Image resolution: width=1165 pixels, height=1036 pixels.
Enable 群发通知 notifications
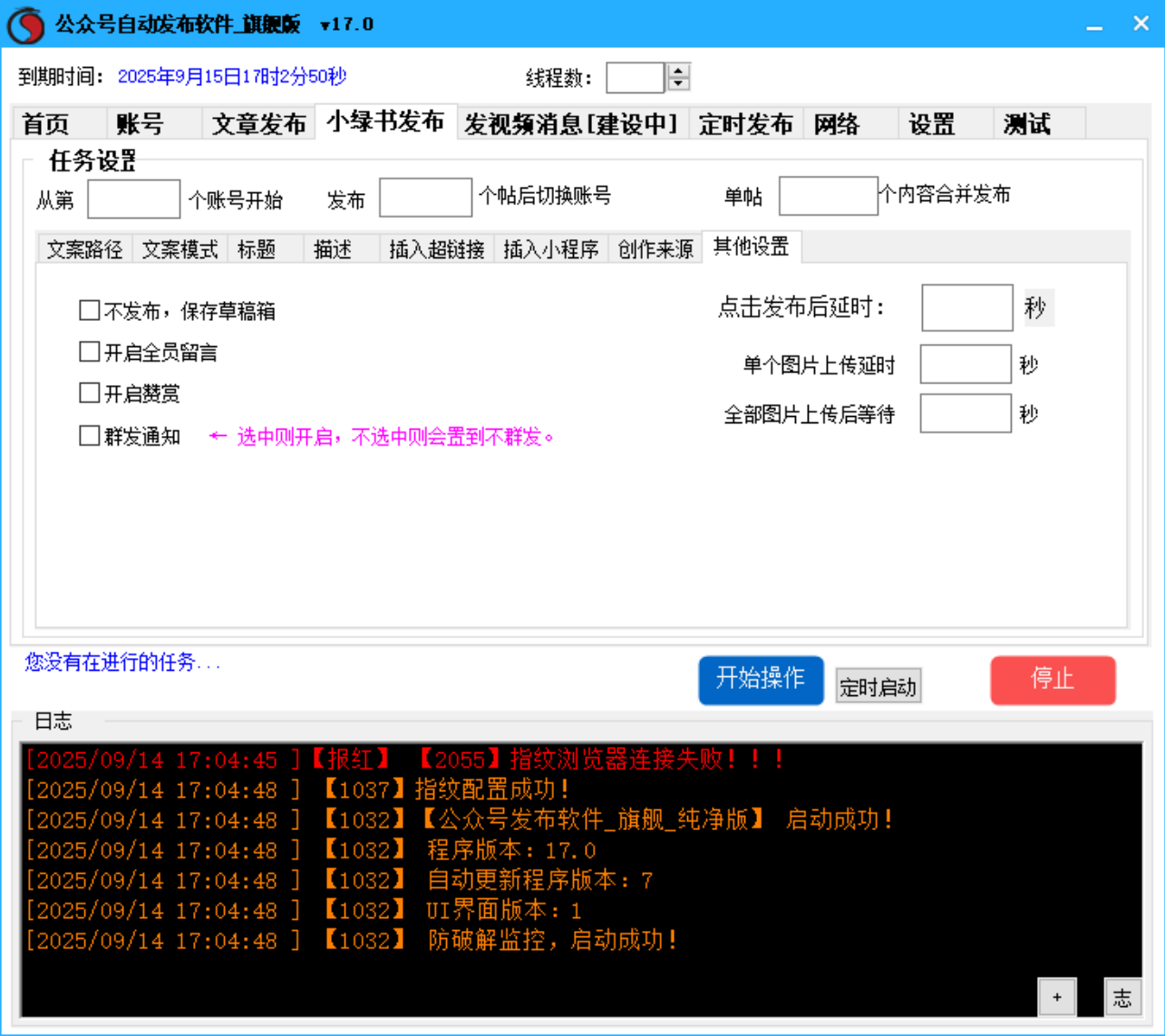click(89, 436)
